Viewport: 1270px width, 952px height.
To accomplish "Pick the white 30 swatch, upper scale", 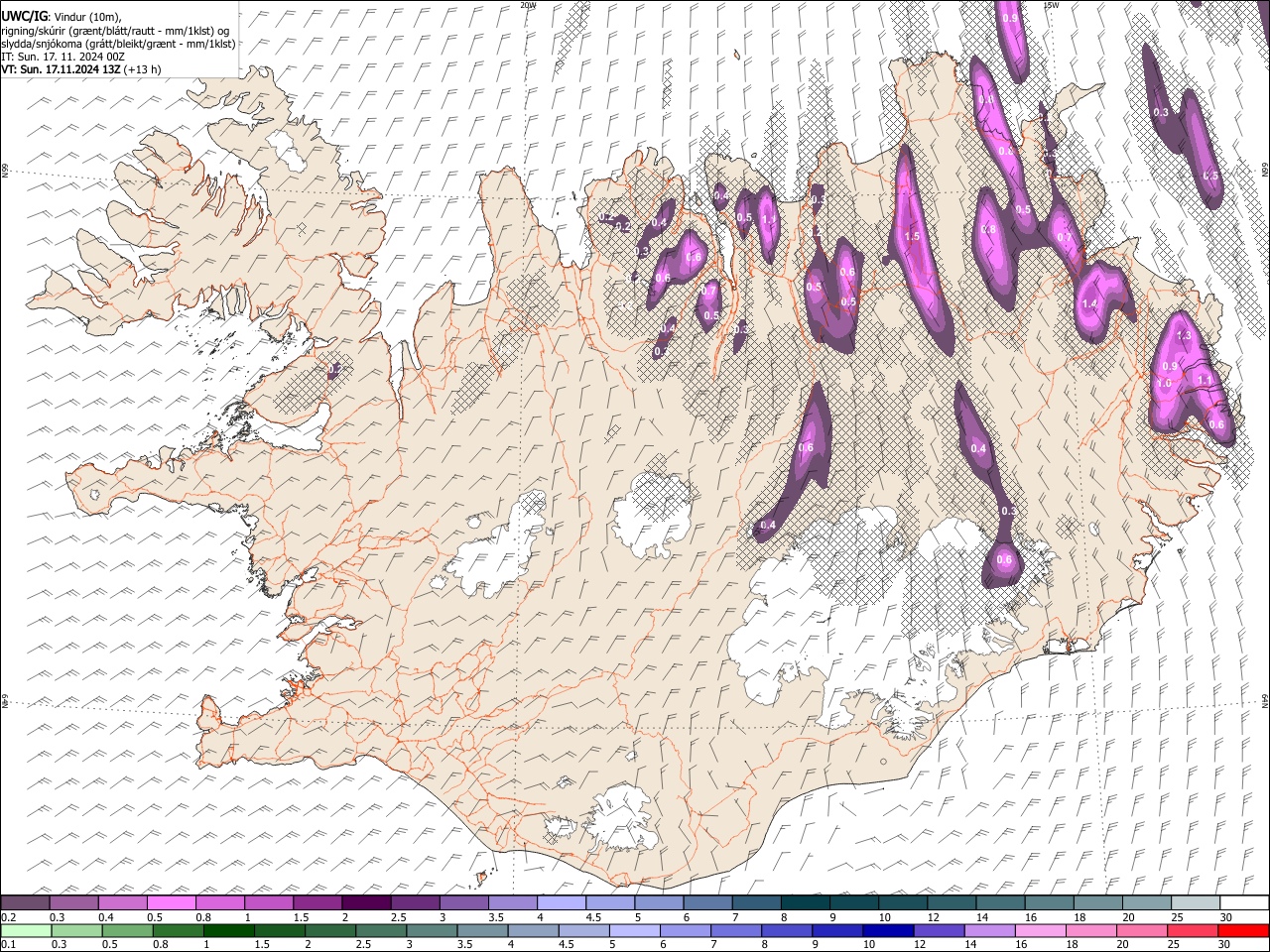I will coord(1244,902).
